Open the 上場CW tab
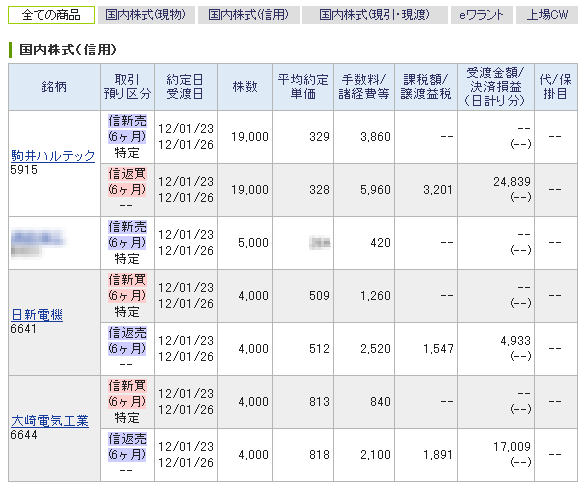The image size is (584, 491). (547, 15)
